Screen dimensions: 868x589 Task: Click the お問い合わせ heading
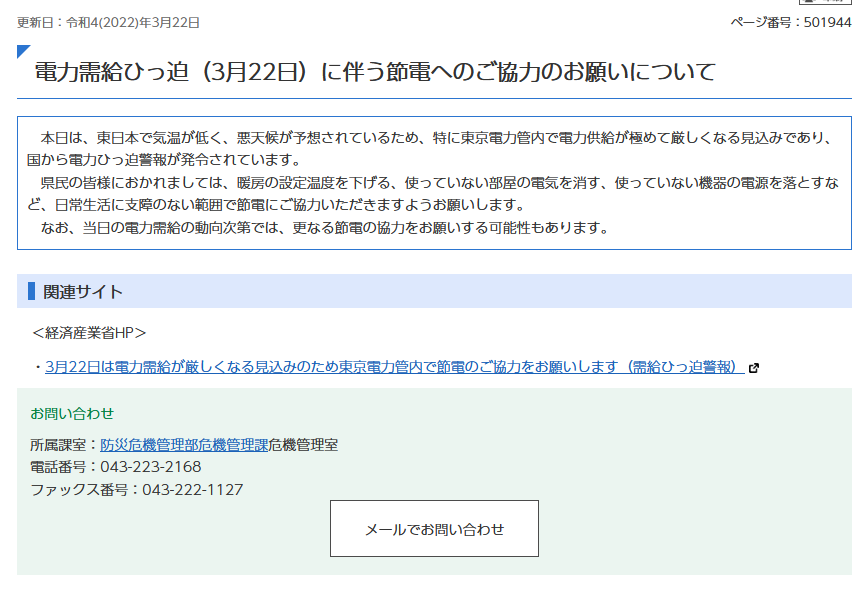point(72,414)
